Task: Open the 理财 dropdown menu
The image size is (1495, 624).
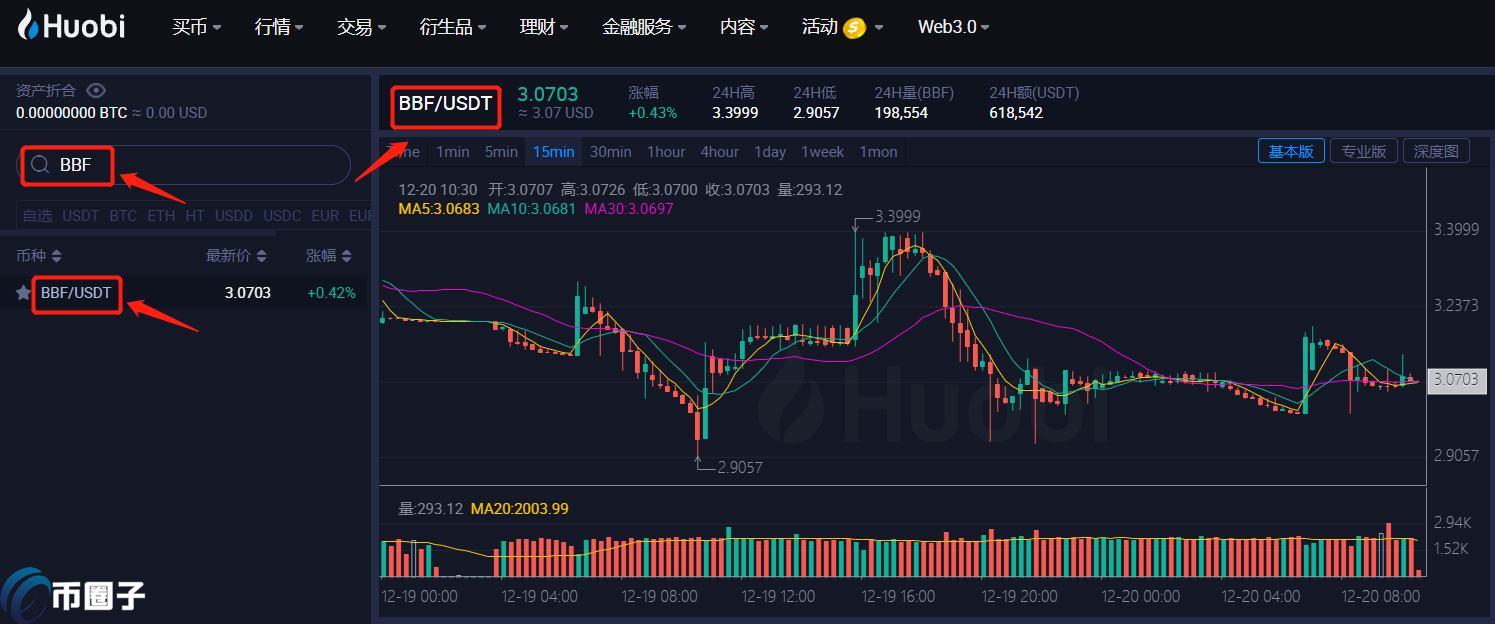Action: click(544, 27)
